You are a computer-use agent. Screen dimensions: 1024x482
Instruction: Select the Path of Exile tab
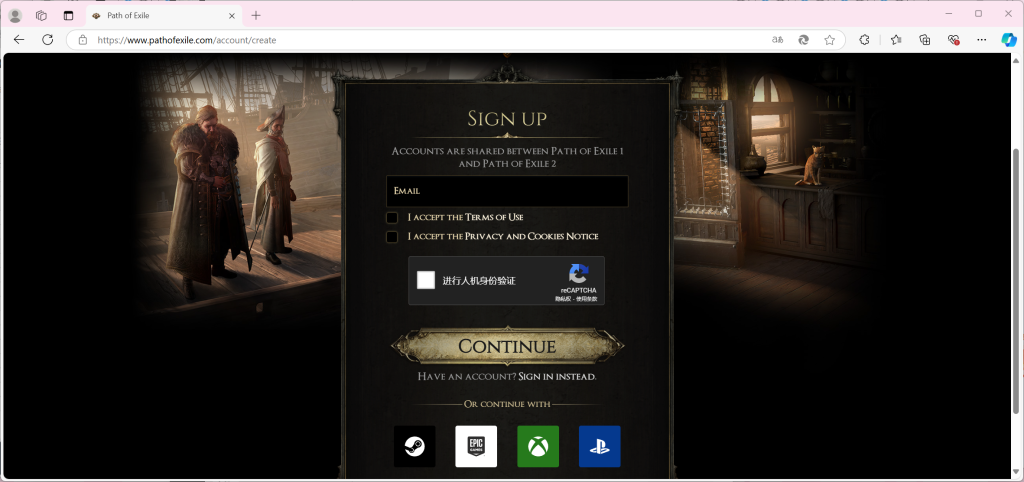(163, 16)
